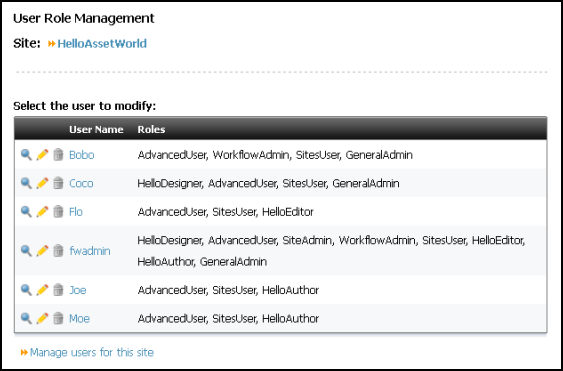
Task: Open the fwadmin user name link
Action: 90,251
